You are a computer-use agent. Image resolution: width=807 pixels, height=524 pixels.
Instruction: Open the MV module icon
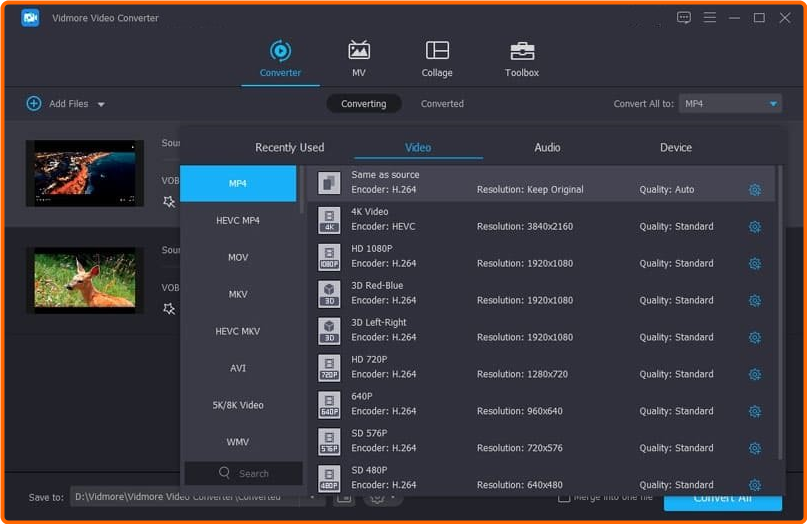tap(359, 50)
